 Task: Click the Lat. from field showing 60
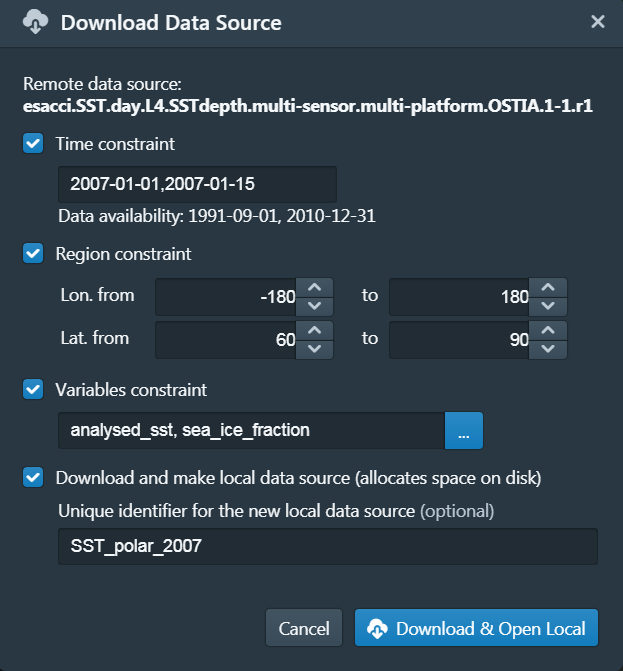[x=225, y=340]
